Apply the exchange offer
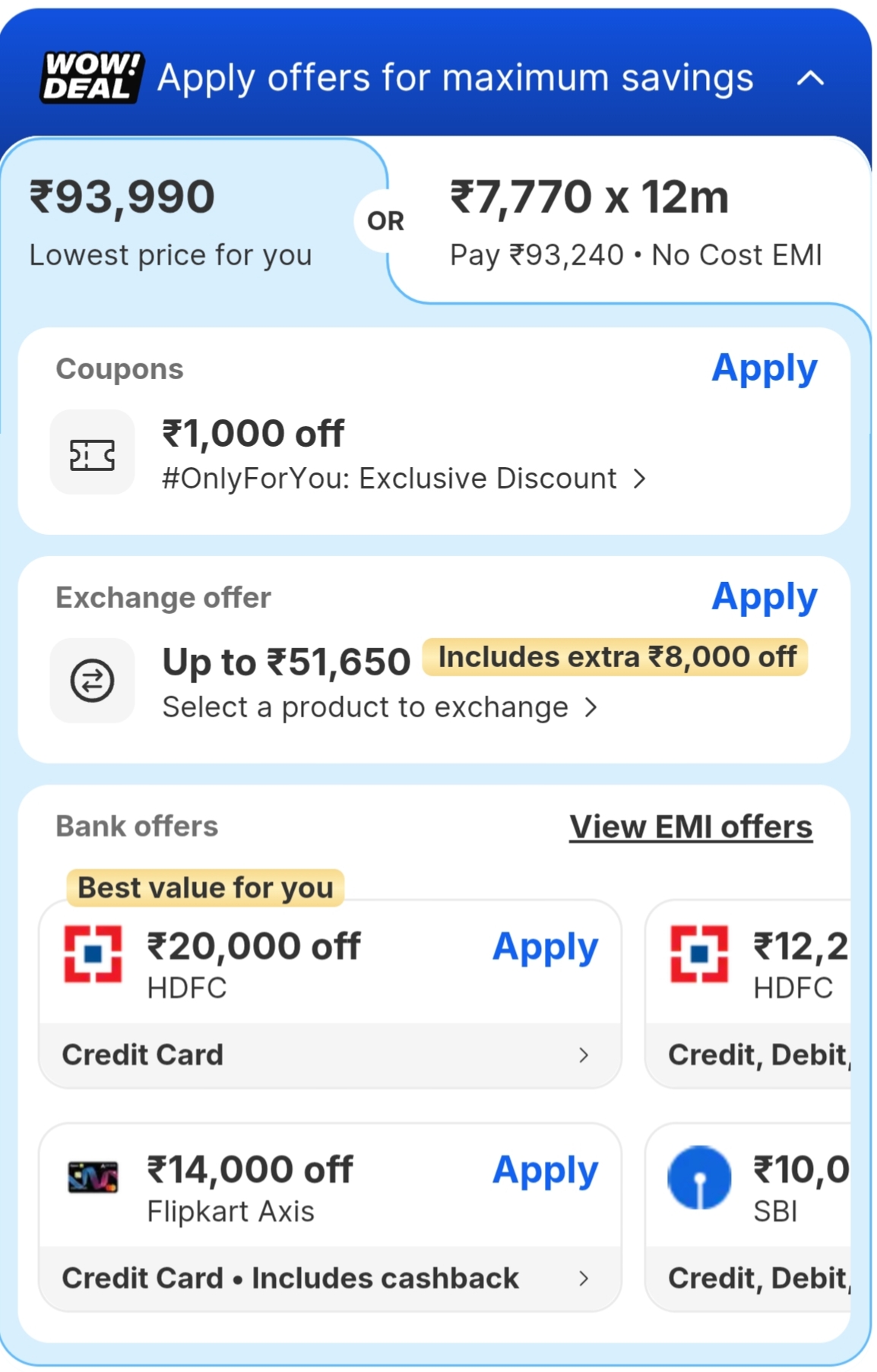877x1372 pixels. 764,597
